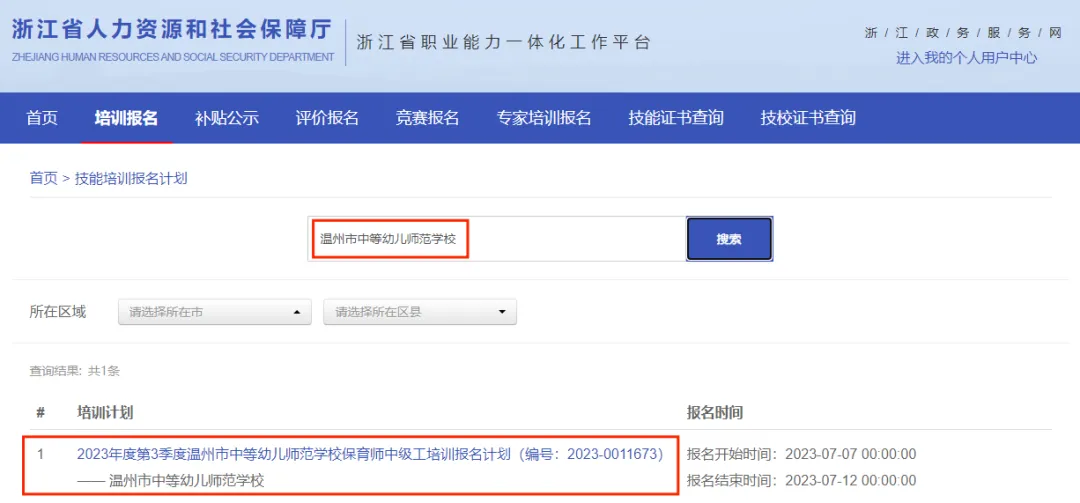Screen dimensions: 1080x503
Task: Switch to the 培训报名 tab
Action: coord(126,118)
